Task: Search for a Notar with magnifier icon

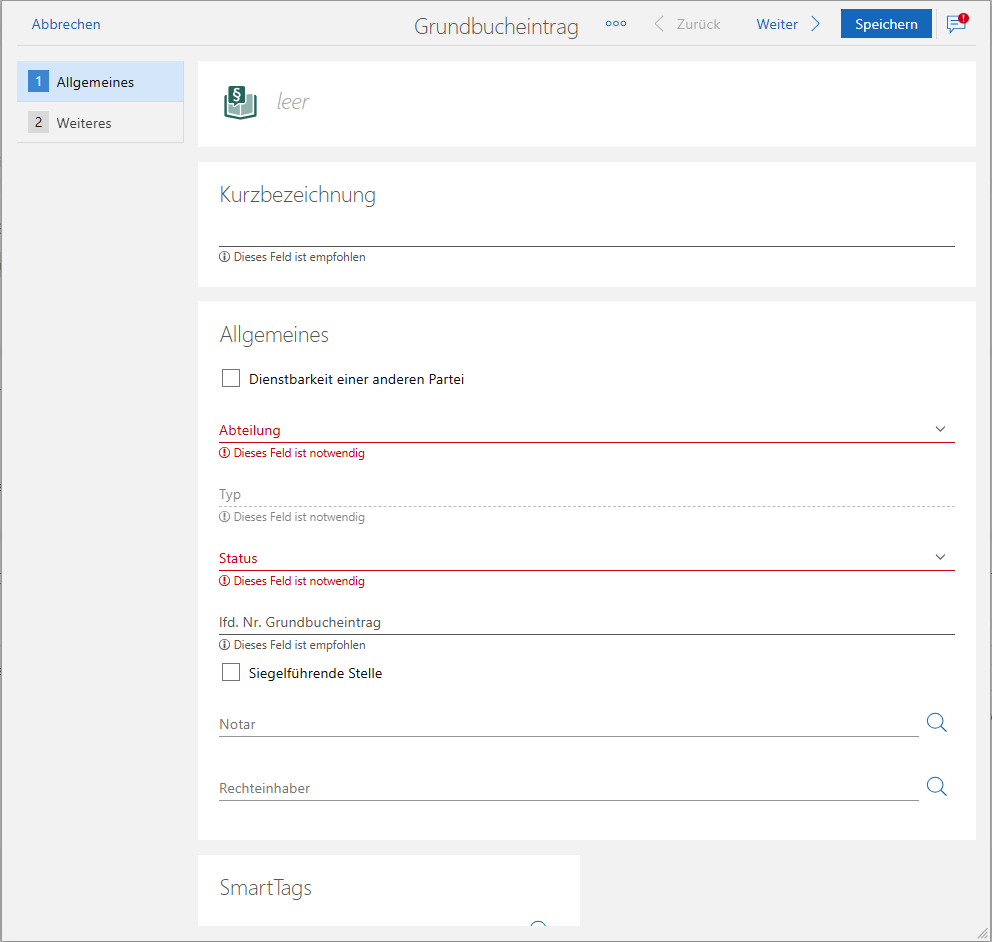Action: (x=936, y=722)
